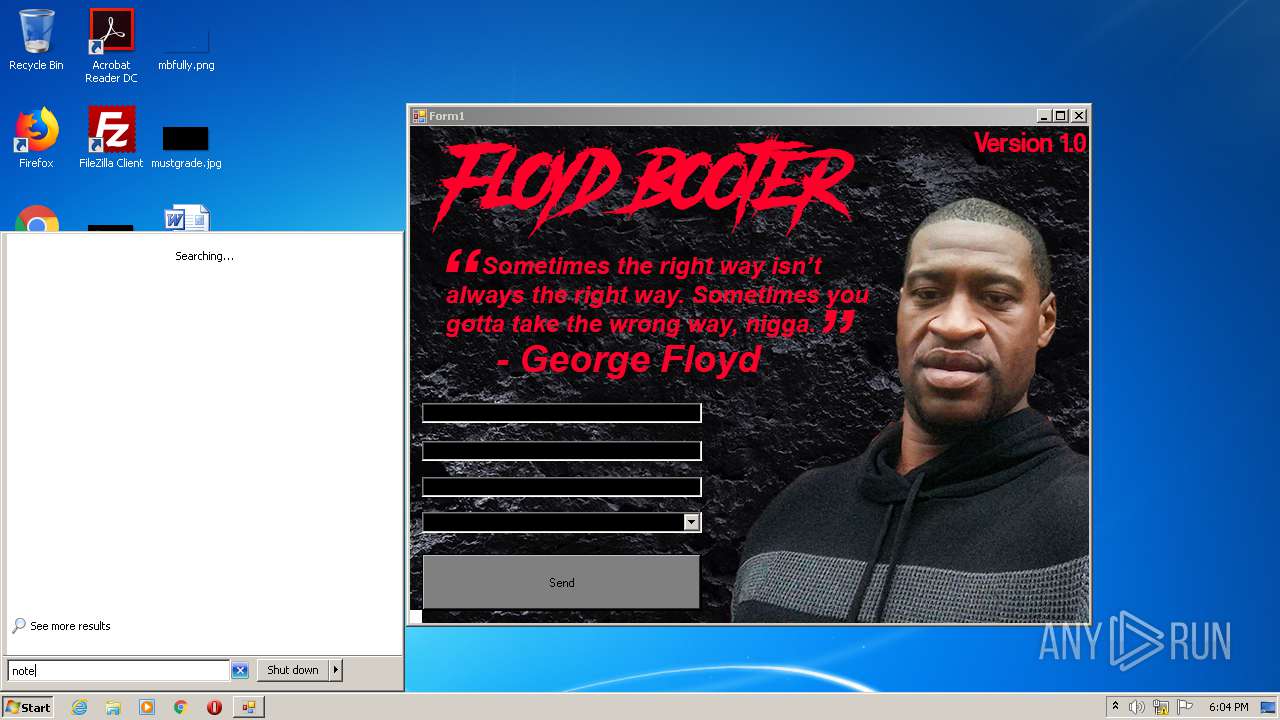Click the Searching... status text
Image resolution: width=1280 pixels, height=720 pixels.
pos(204,256)
